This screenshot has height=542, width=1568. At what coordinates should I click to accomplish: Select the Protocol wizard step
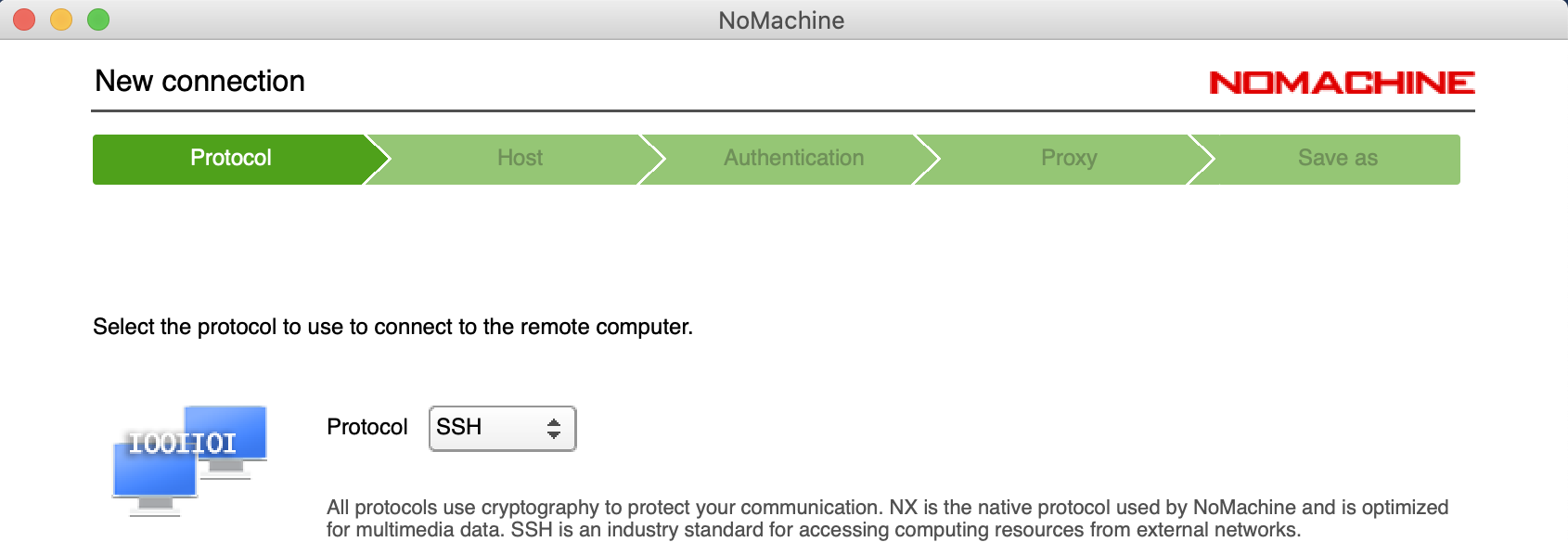231,159
